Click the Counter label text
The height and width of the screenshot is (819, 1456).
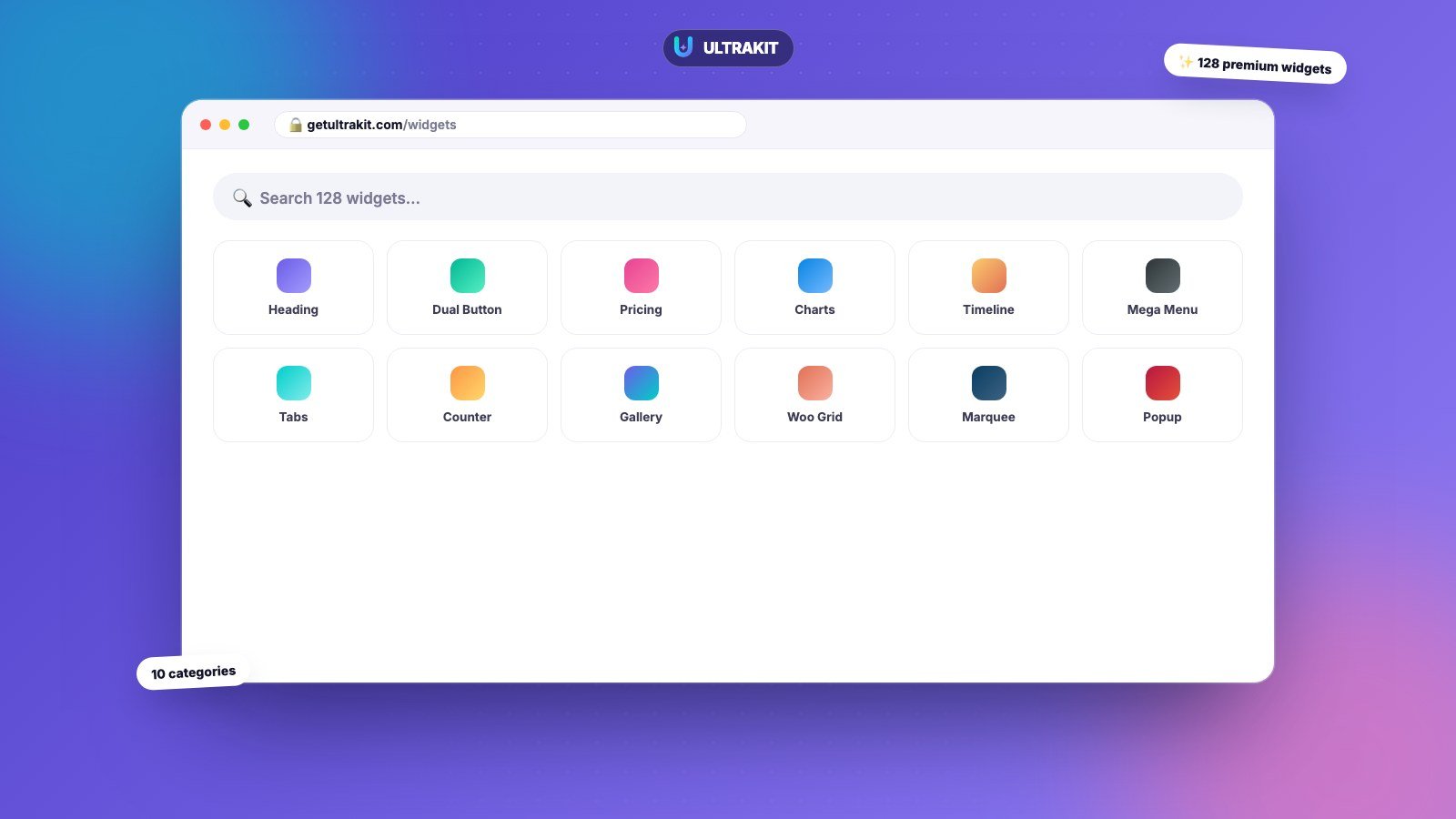467,417
